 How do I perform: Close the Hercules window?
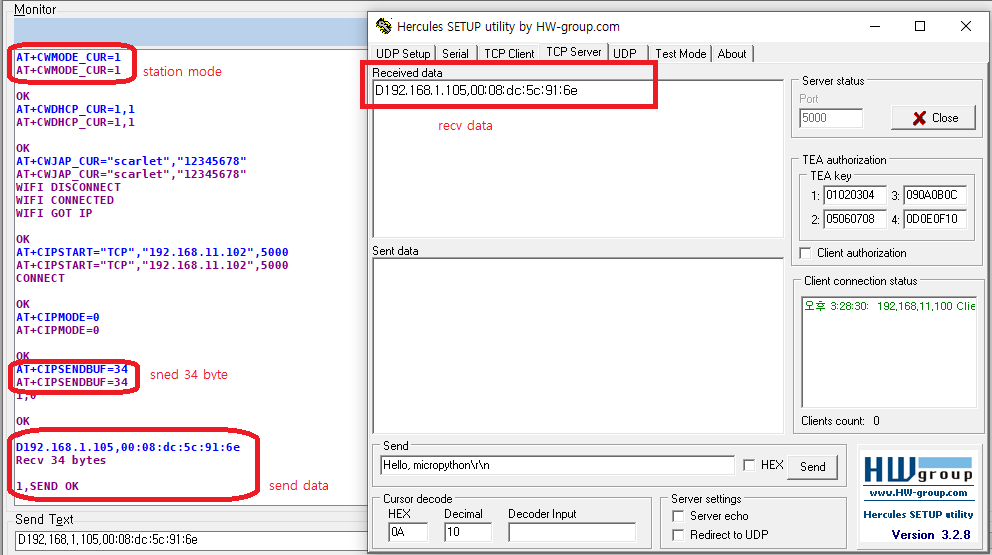click(x=965, y=27)
